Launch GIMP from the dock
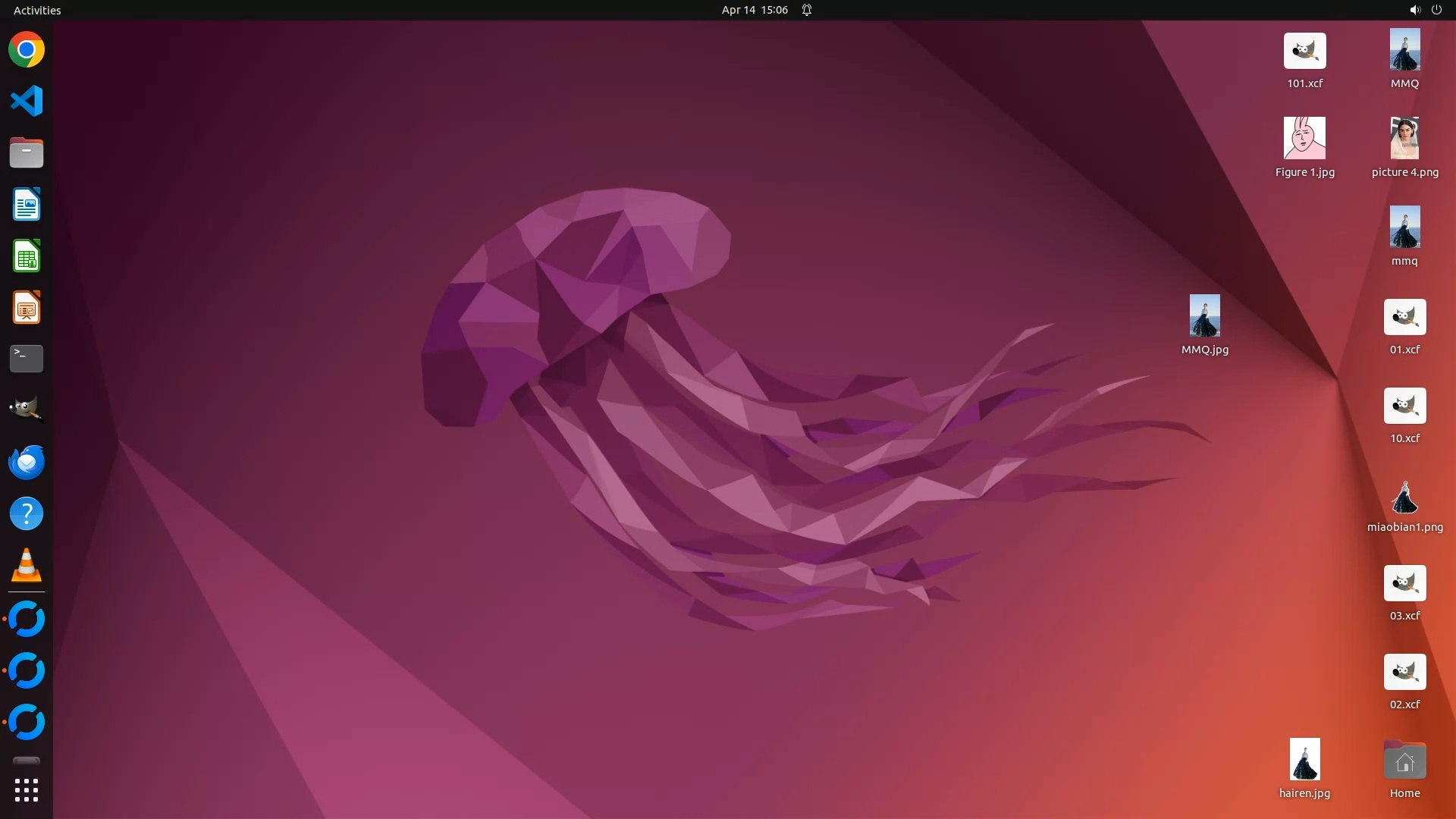The width and height of the screenshot is (1456, 819). [x=27, y=409]
